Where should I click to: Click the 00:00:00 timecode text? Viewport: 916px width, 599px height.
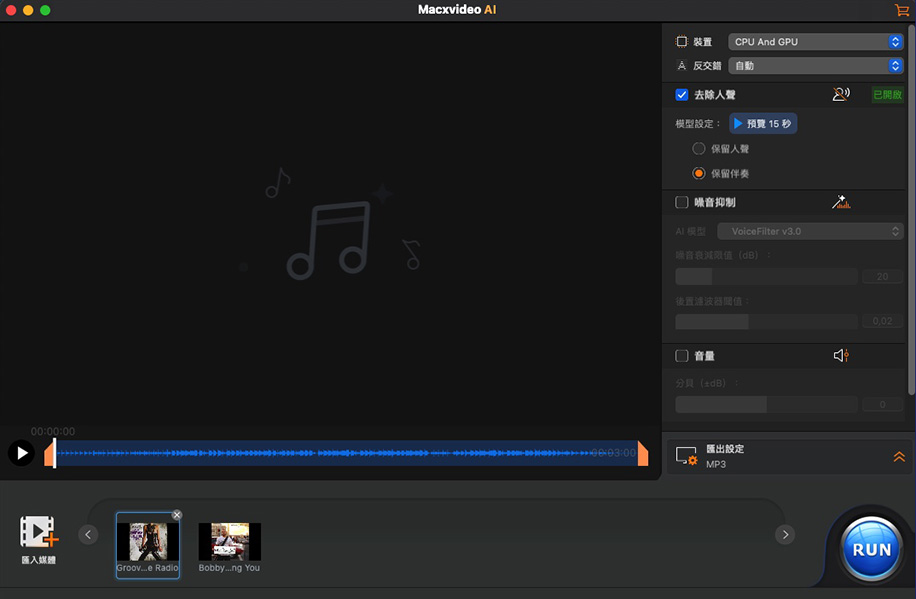coord(53,431)
